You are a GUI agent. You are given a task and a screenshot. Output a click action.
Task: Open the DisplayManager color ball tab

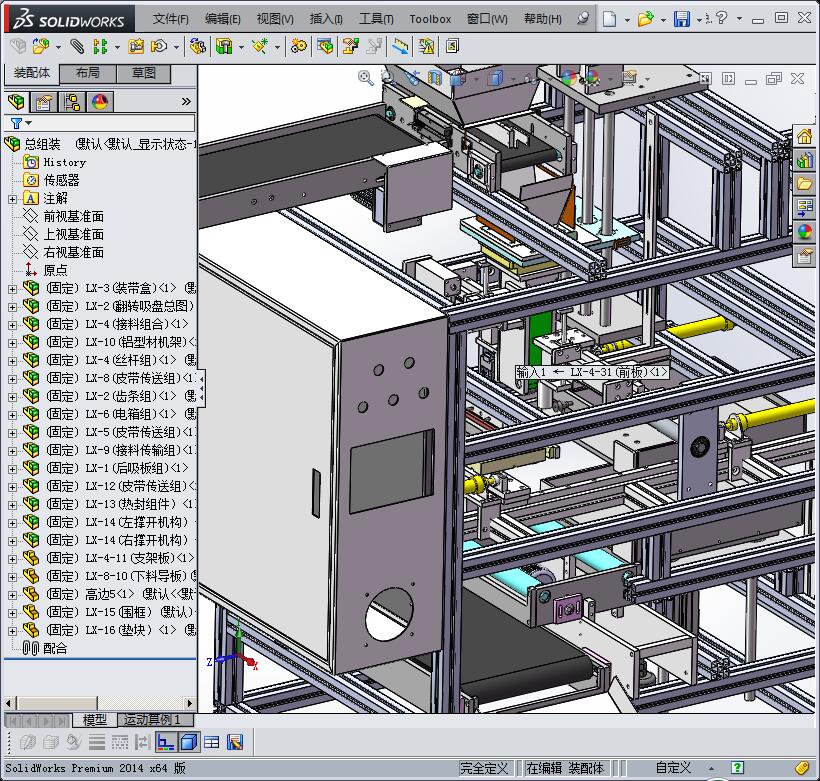[x=99, y=102]
